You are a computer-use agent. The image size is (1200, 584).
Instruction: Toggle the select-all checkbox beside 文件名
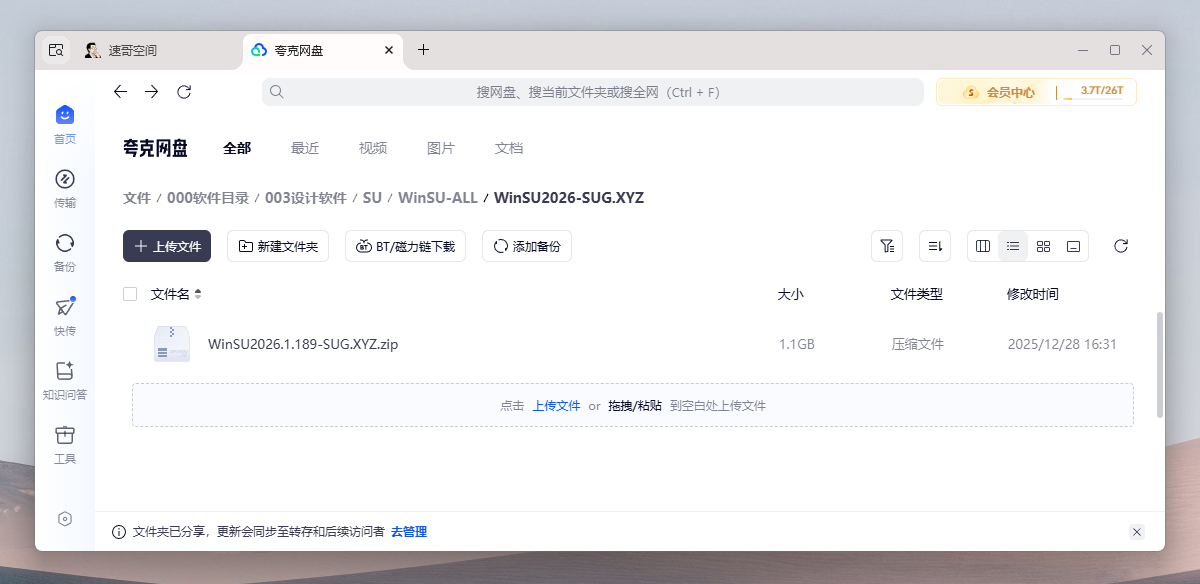tap(130, 294)
